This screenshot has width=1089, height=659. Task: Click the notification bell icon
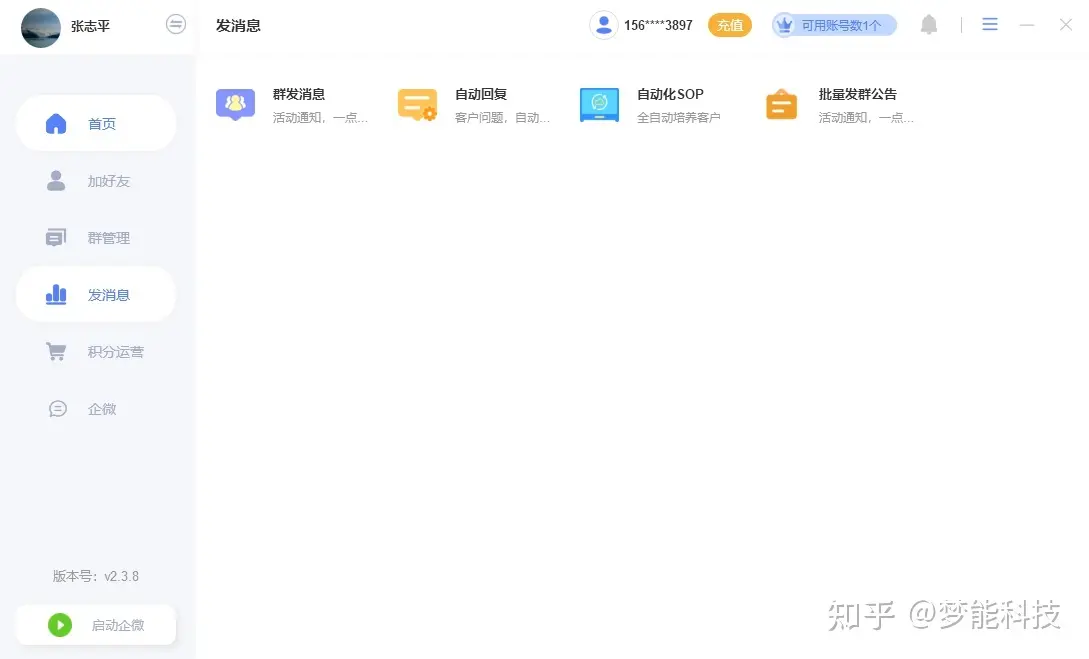[929, 25]
